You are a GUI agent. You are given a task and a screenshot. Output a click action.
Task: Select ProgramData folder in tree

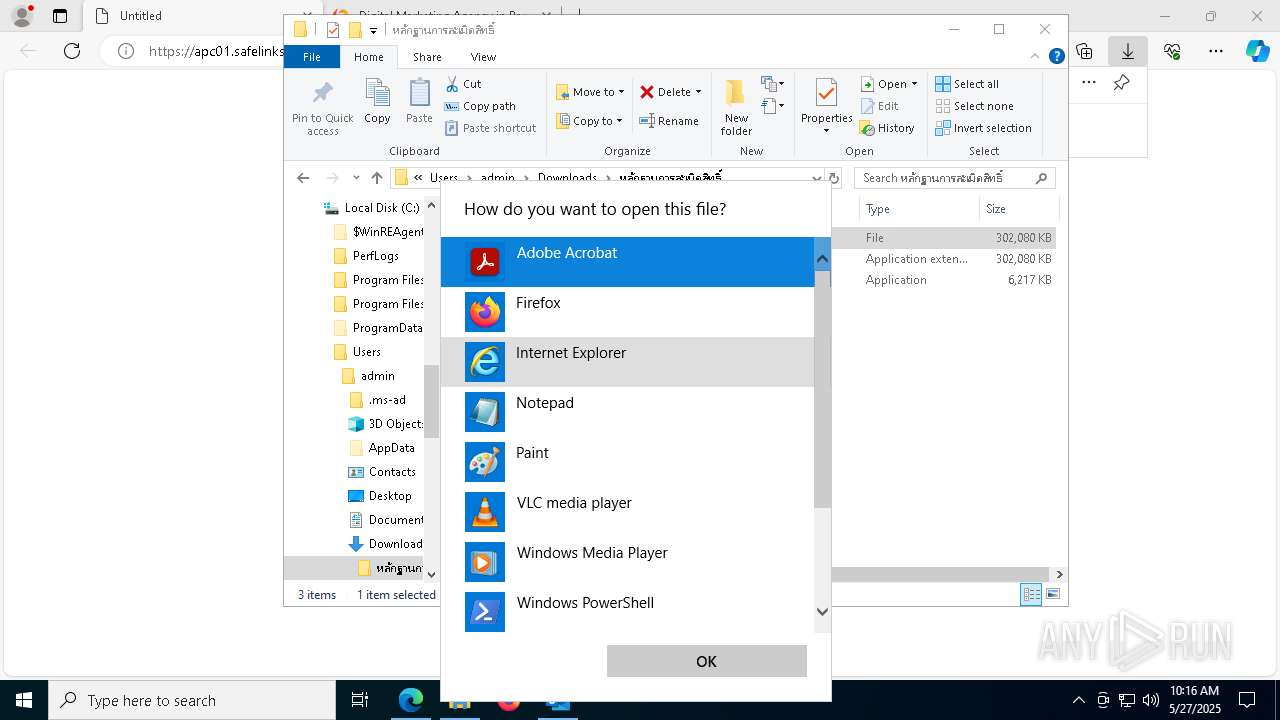click(x=378, y=328)
